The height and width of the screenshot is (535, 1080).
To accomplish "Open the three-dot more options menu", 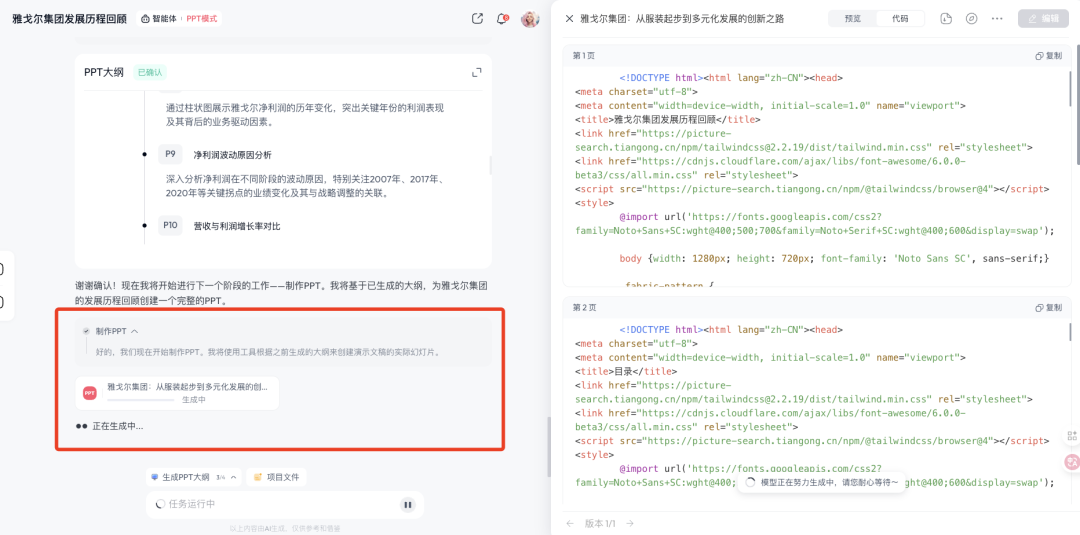I will pos(997,19).
